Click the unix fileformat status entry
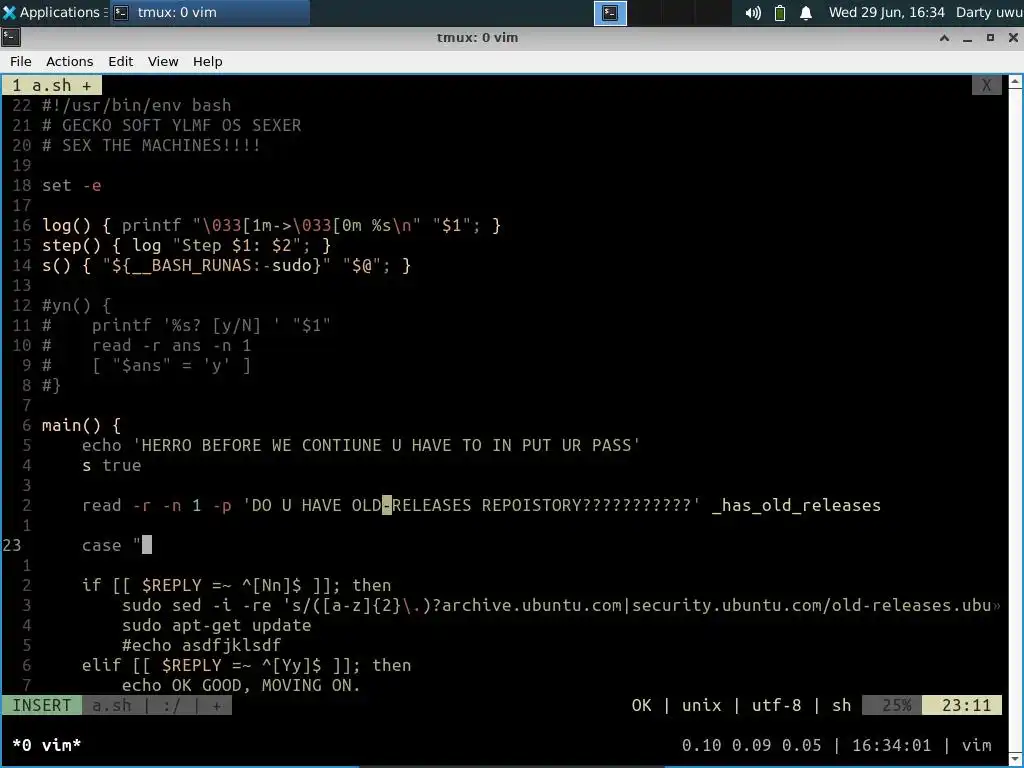The width and height of the screenshot is (1024, 768). tap(701, 705)
